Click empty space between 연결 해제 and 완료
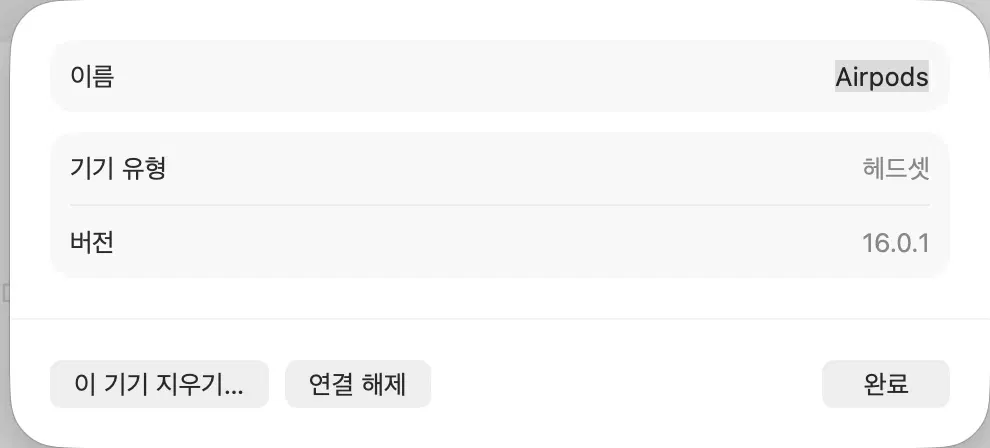 click(625, 384)
